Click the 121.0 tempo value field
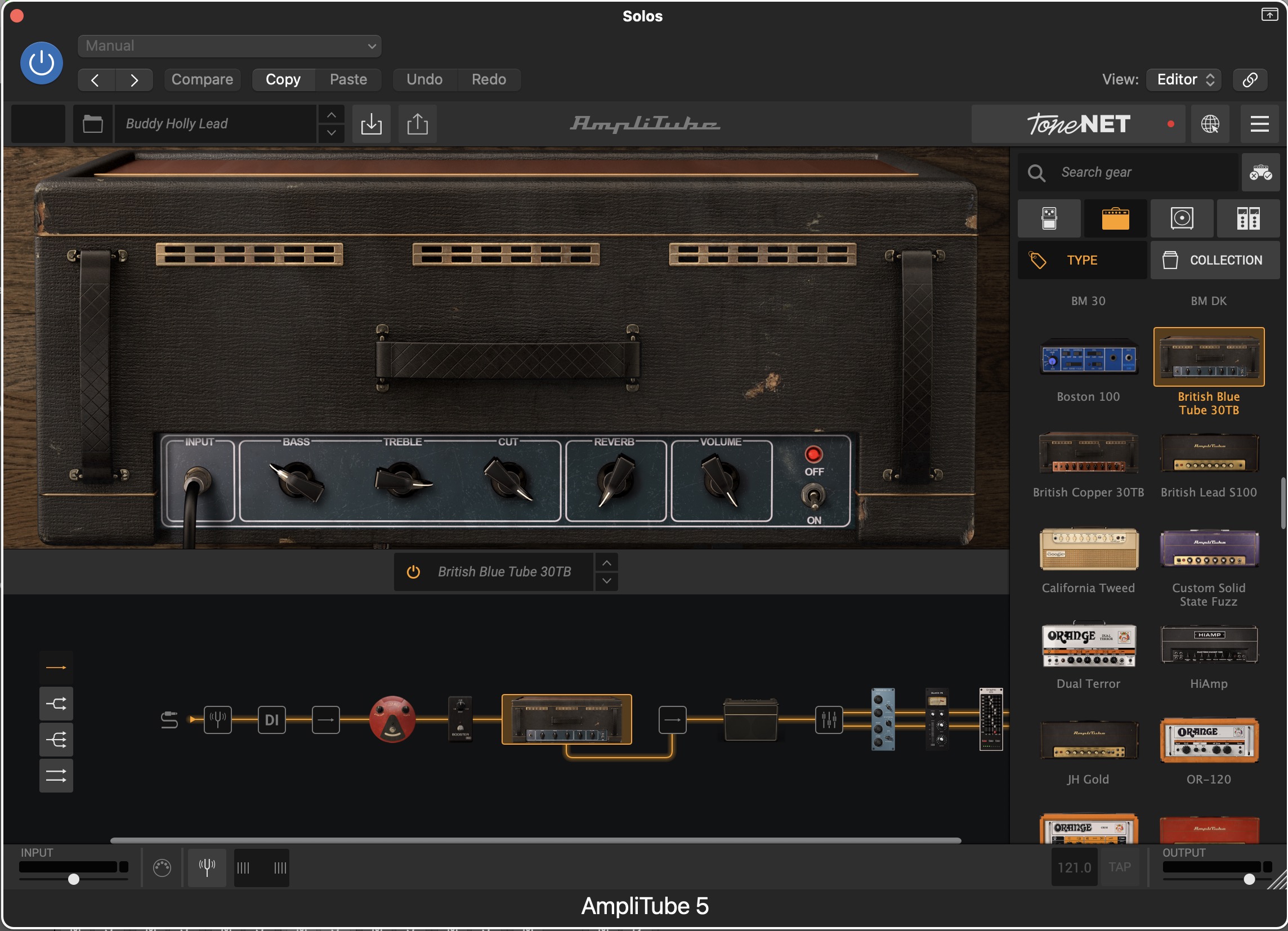 pyautogui.click(x=1074, y=867)
